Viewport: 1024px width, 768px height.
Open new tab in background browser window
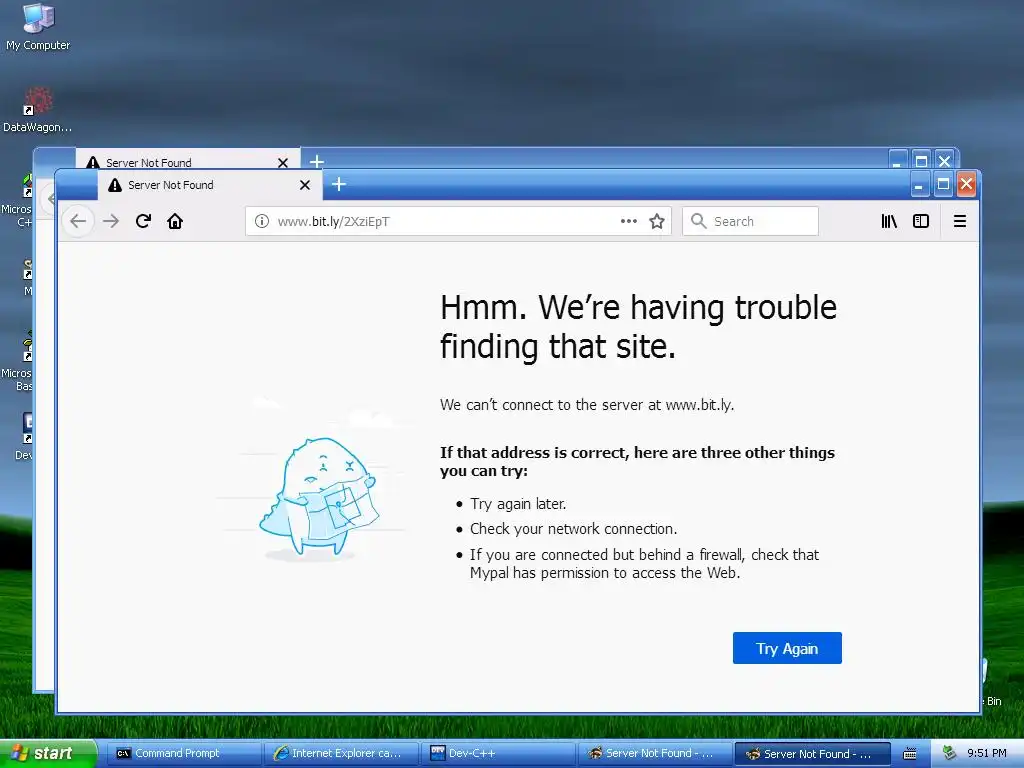pyautogui.click(x=317, y=161)
